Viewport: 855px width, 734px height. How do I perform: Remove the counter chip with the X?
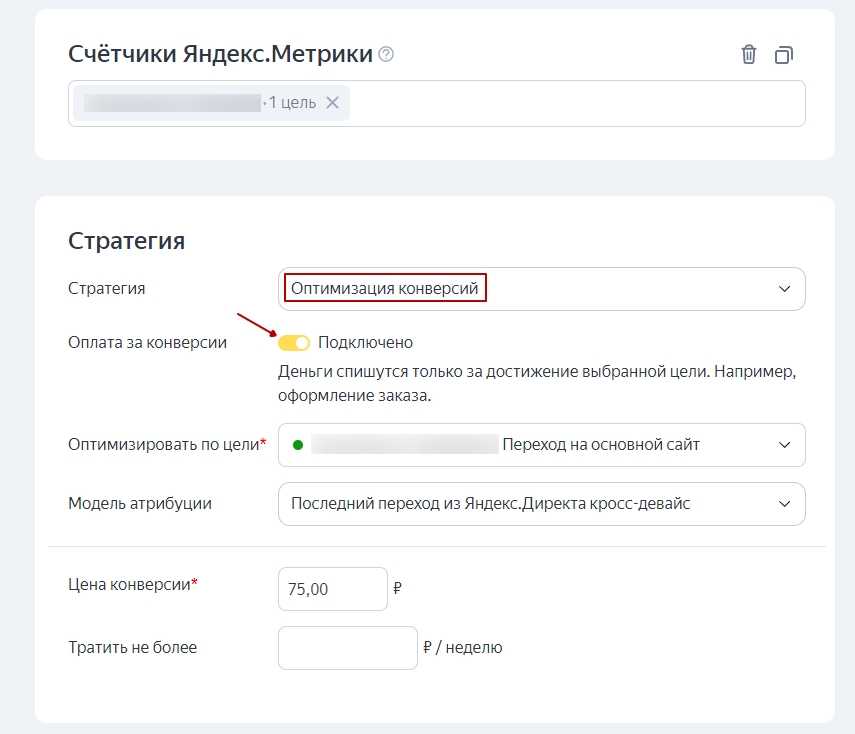point(333,103)
